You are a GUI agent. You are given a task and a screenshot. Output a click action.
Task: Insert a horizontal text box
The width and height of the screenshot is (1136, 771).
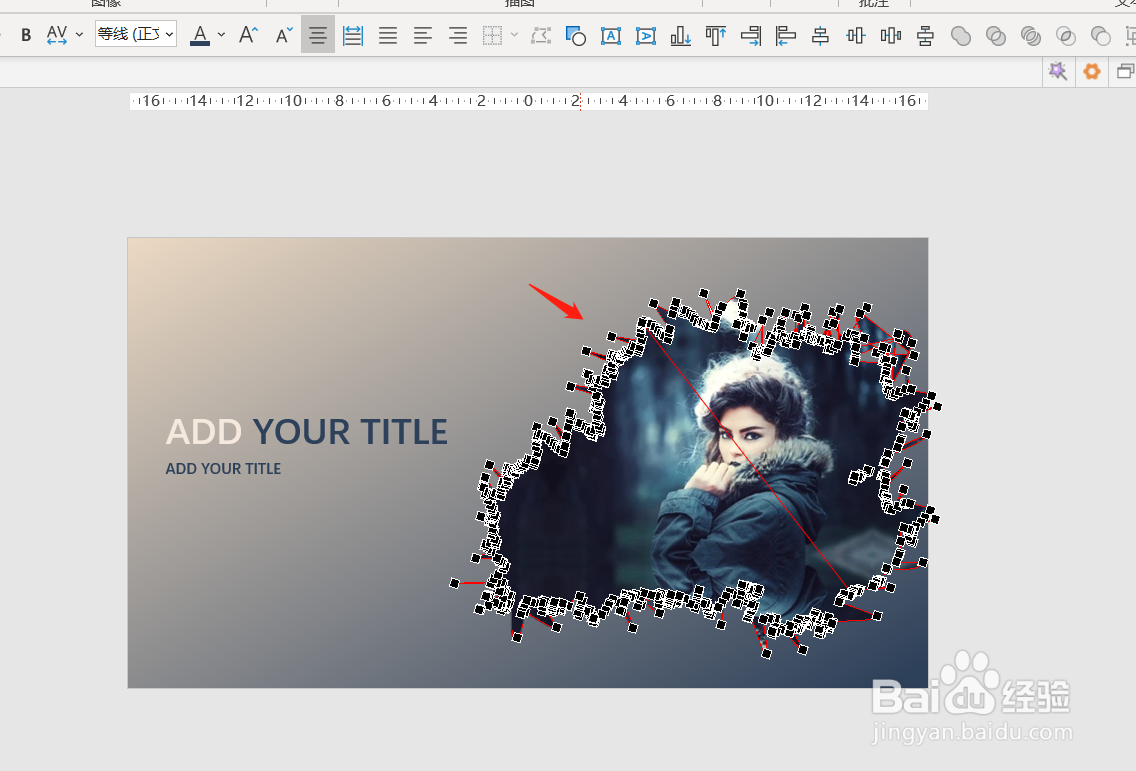tap(611, 35)
